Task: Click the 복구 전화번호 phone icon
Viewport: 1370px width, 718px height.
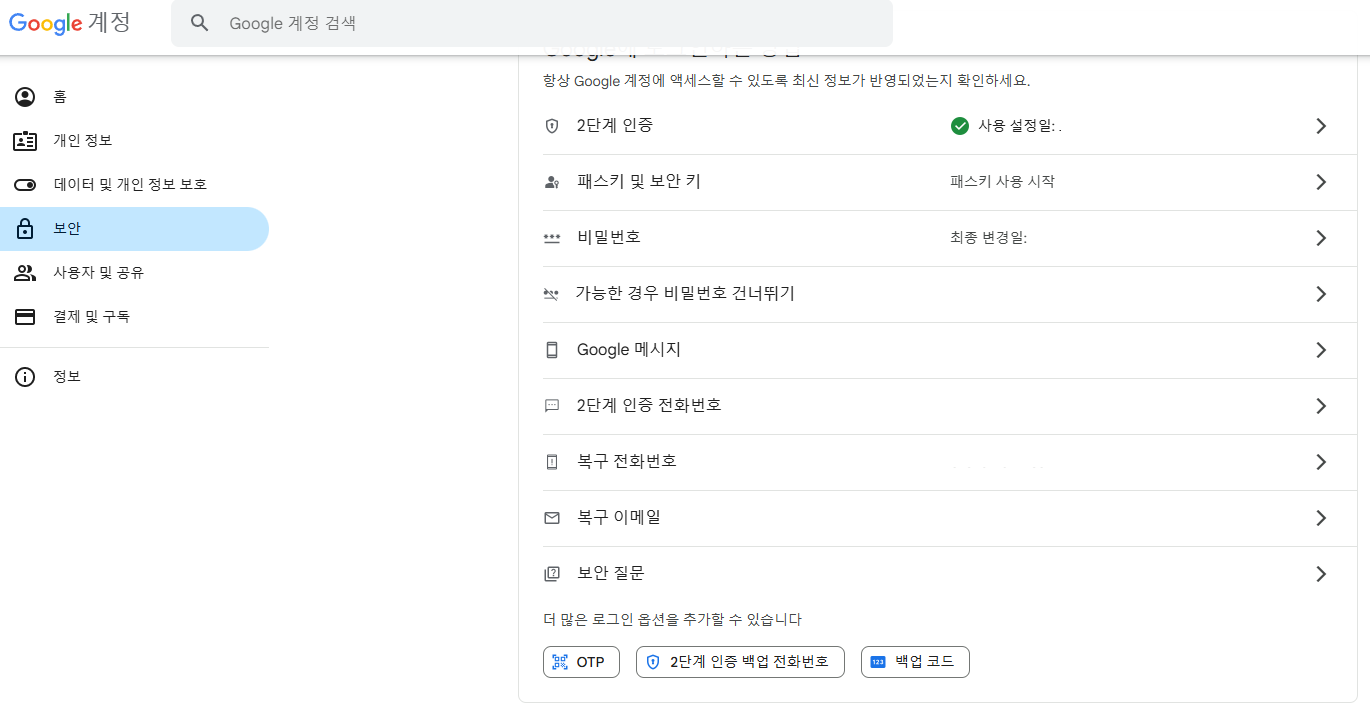Action: [x=551, y=462]
